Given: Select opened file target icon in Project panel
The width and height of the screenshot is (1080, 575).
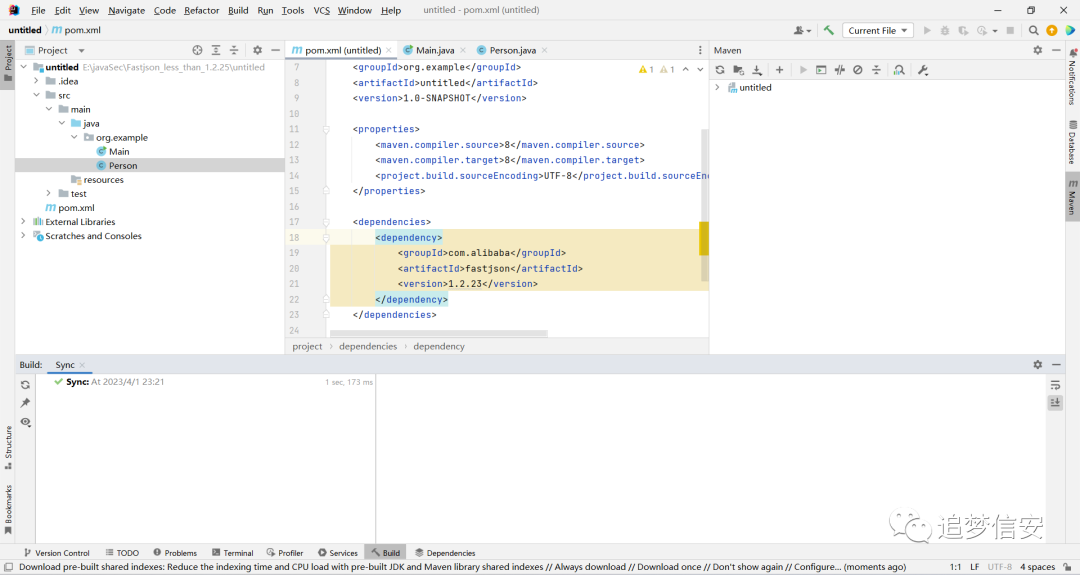Looking at the screenshot, I should 198,50.
